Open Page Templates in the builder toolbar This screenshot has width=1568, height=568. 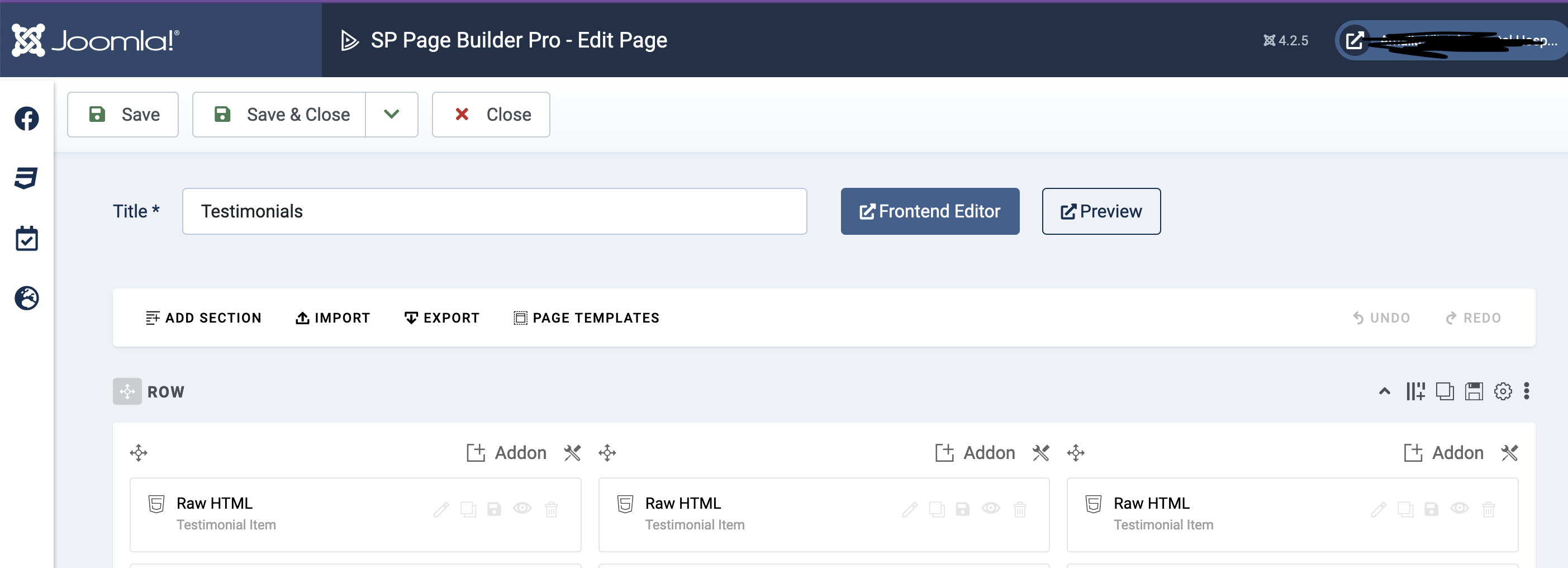(x=586, y=318)
